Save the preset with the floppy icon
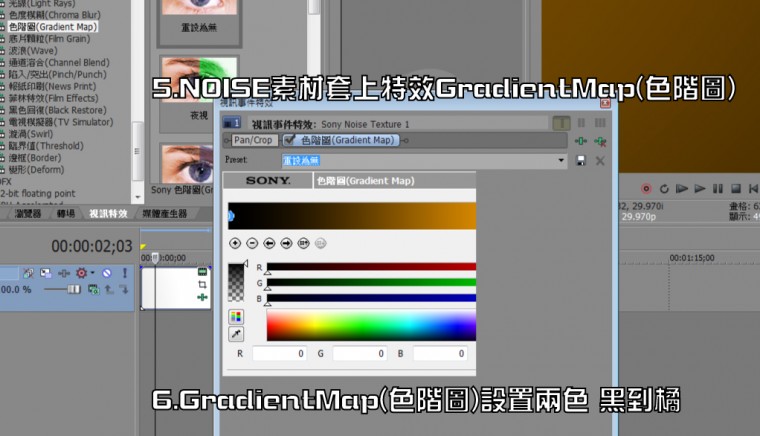Image resolution: width=760 pixels, height=436 pixels. pyautogui.click(x=581, y=160)
